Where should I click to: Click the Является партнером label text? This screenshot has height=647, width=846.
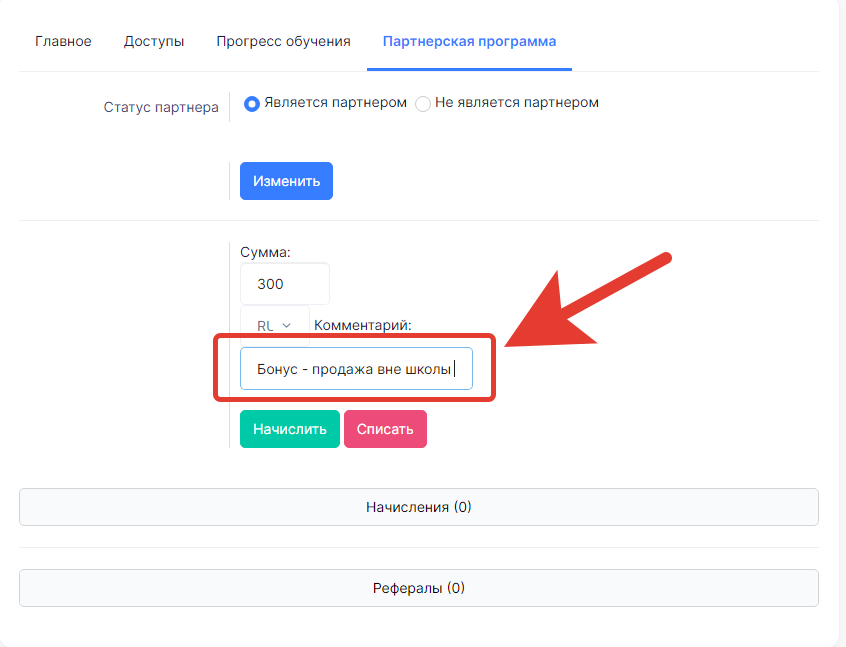tap(336, 103)
